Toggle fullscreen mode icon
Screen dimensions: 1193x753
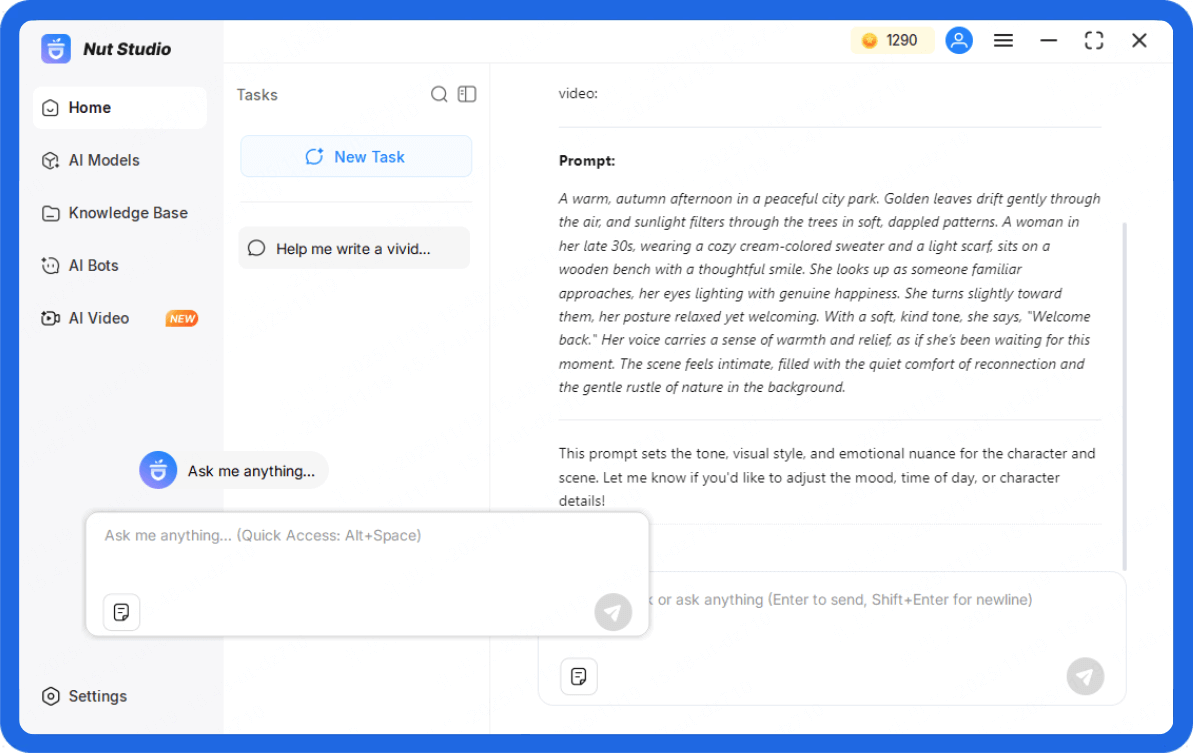pyautogui.click(x=1094, y=41)
